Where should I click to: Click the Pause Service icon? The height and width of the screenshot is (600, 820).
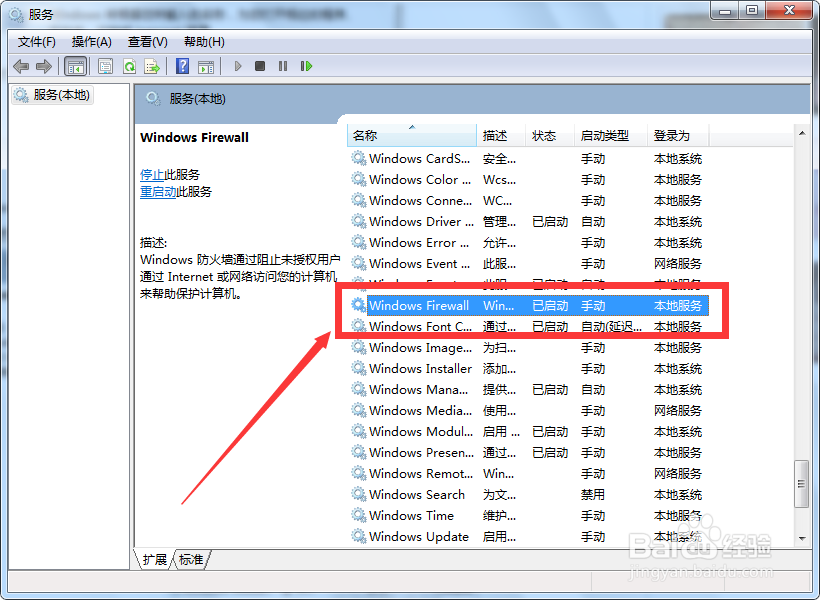(283, 66)
